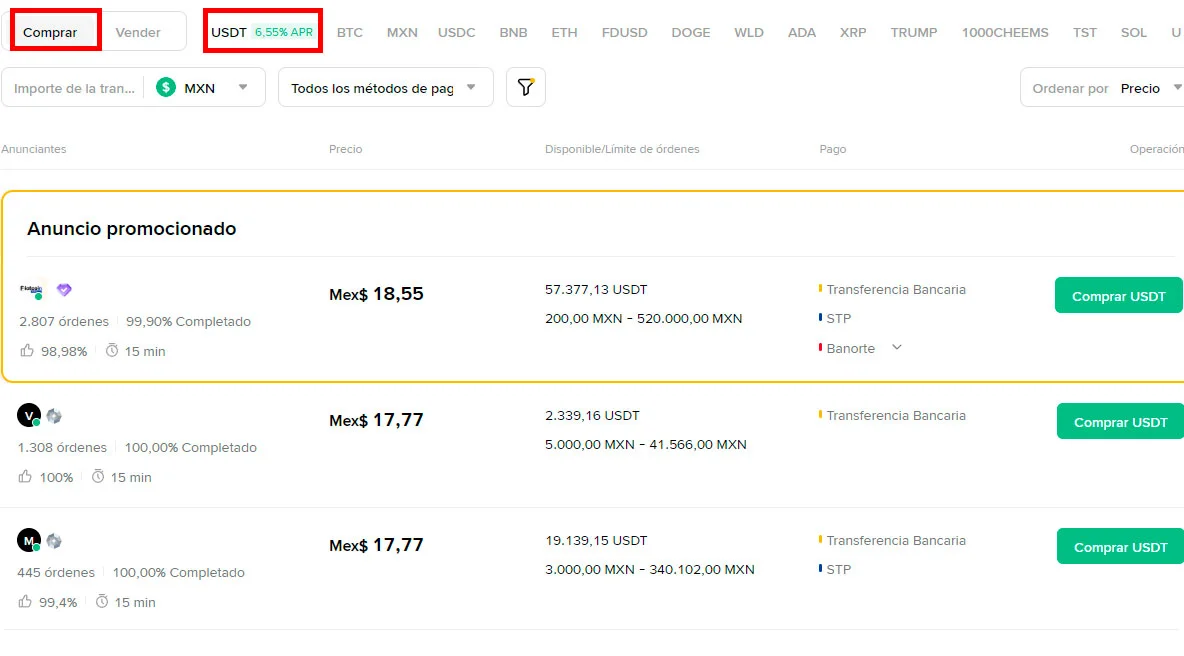Click the clock icon in promoted ad row
This screenshot has height=656, width=1184.
point(112,350)
